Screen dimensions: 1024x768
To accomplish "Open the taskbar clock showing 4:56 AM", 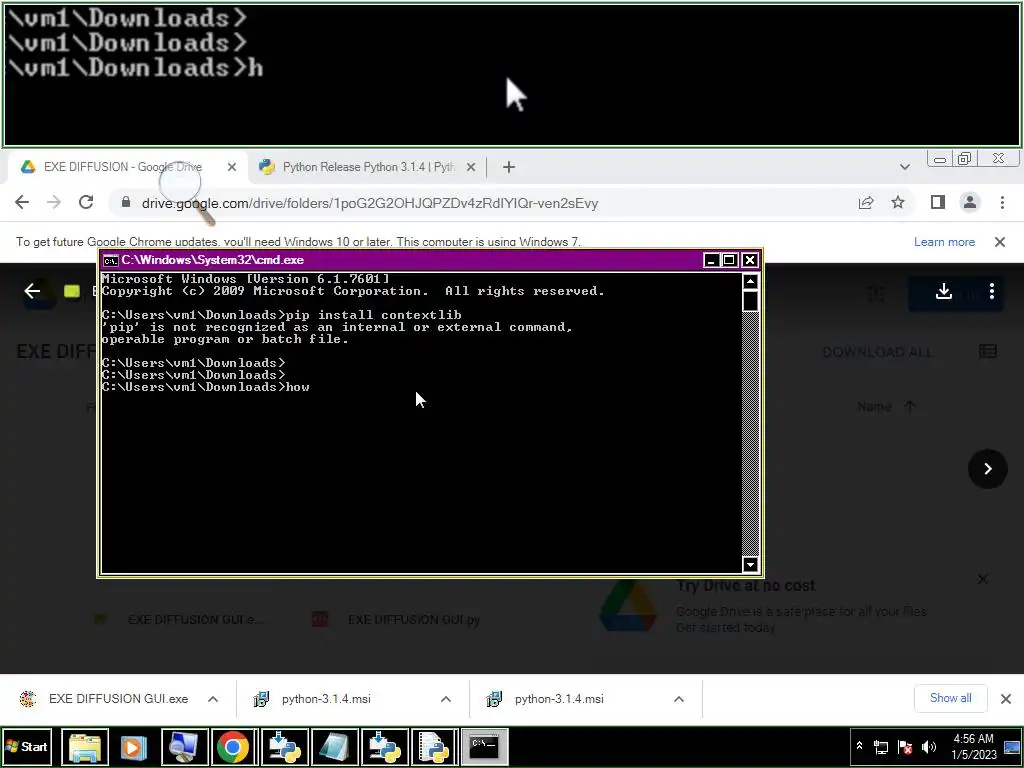I will [974, 746].
